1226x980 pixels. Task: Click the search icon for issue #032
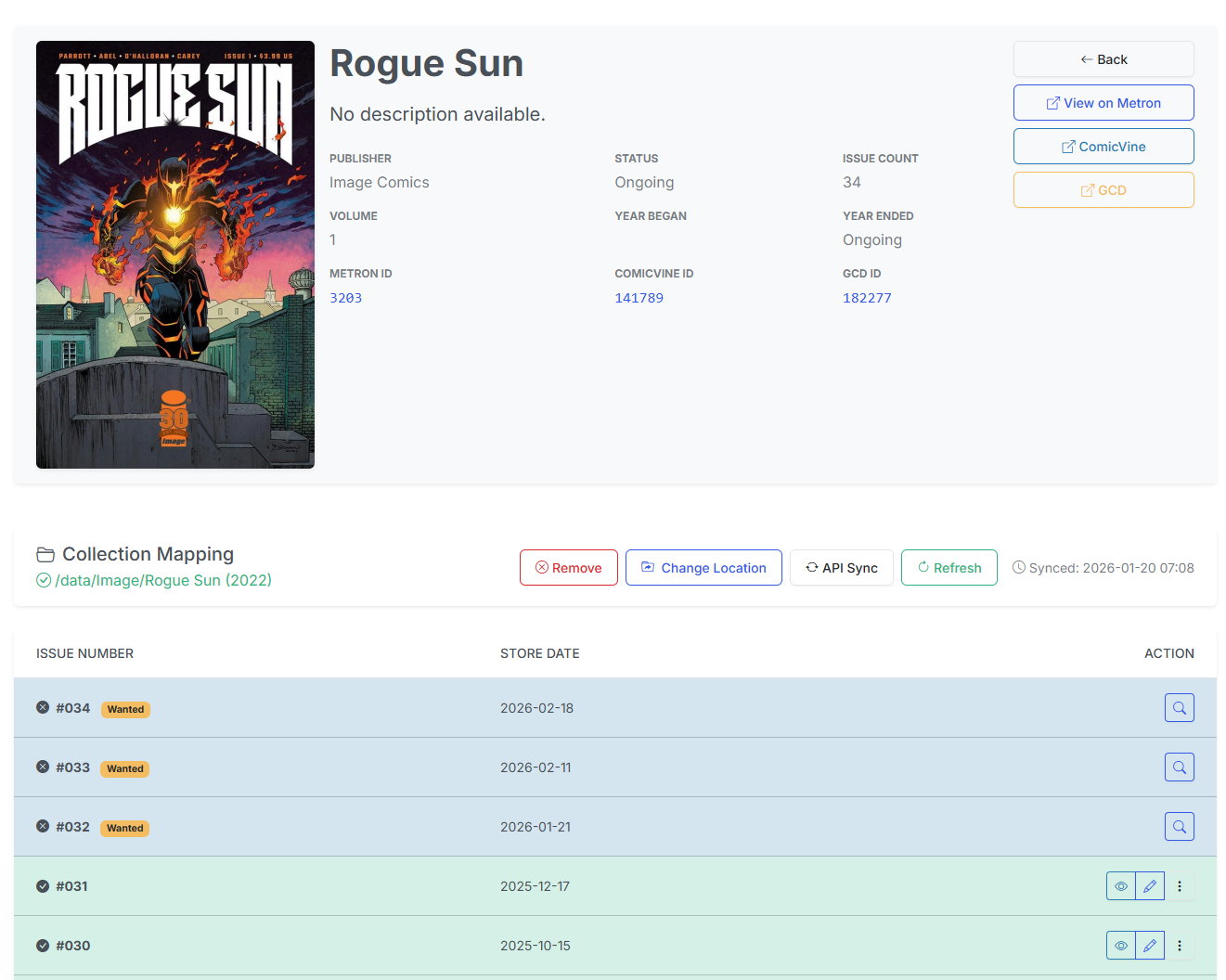(x=1179, y=826)
